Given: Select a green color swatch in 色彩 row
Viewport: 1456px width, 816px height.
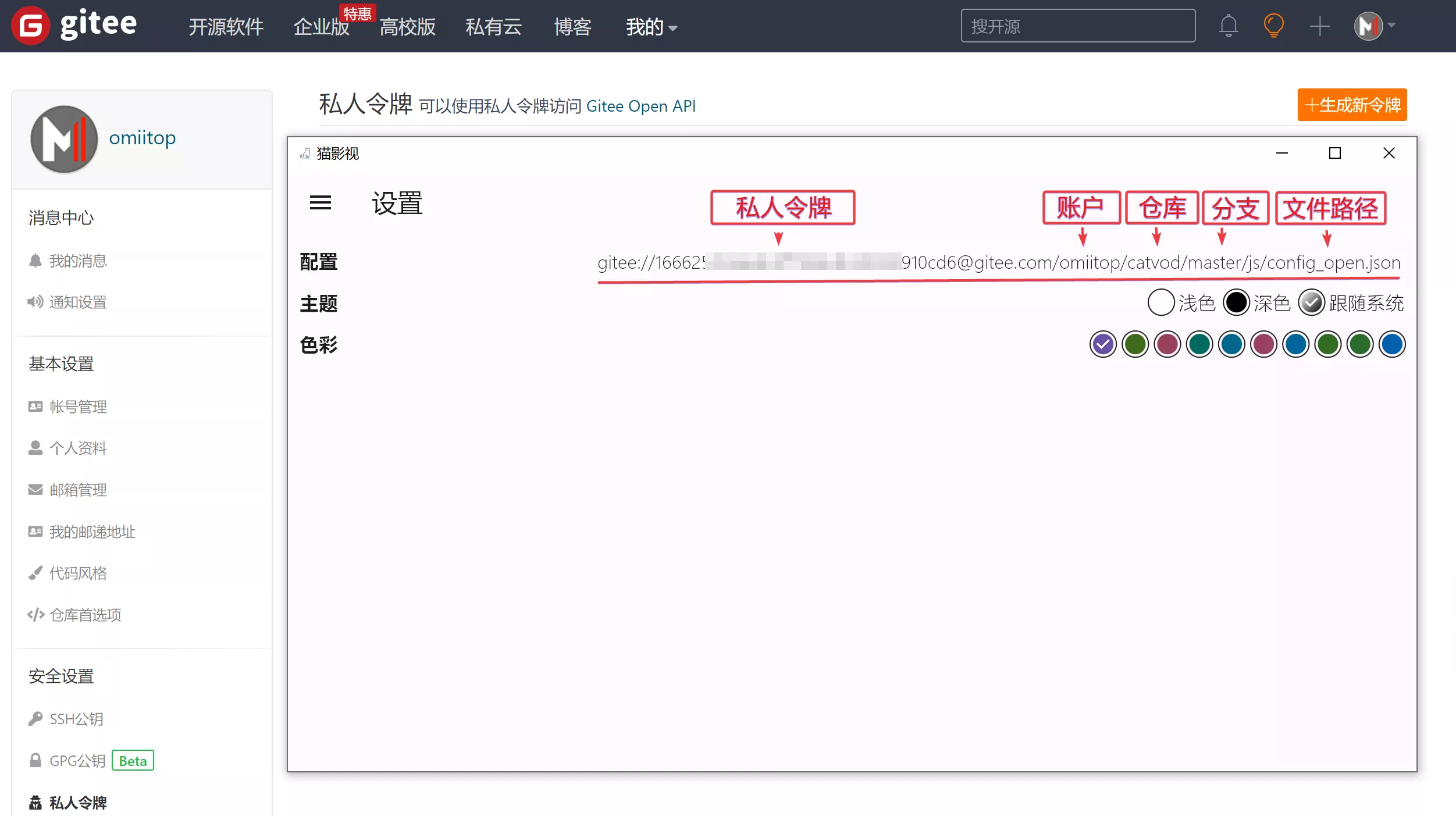Looking at the screenshot, I should point(1135,344).
